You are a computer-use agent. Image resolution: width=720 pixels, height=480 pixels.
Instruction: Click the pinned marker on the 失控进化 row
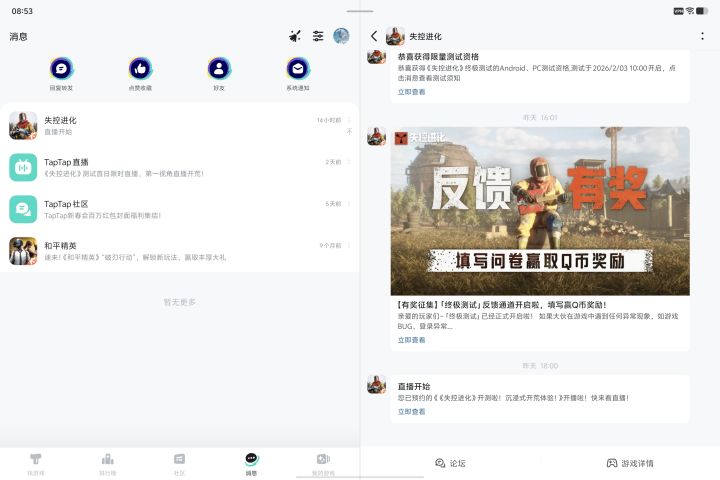(349, 132)
